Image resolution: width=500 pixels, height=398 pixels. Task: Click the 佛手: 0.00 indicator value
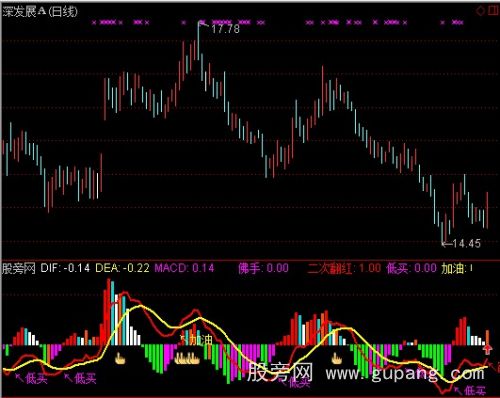(x=263, y=268)
